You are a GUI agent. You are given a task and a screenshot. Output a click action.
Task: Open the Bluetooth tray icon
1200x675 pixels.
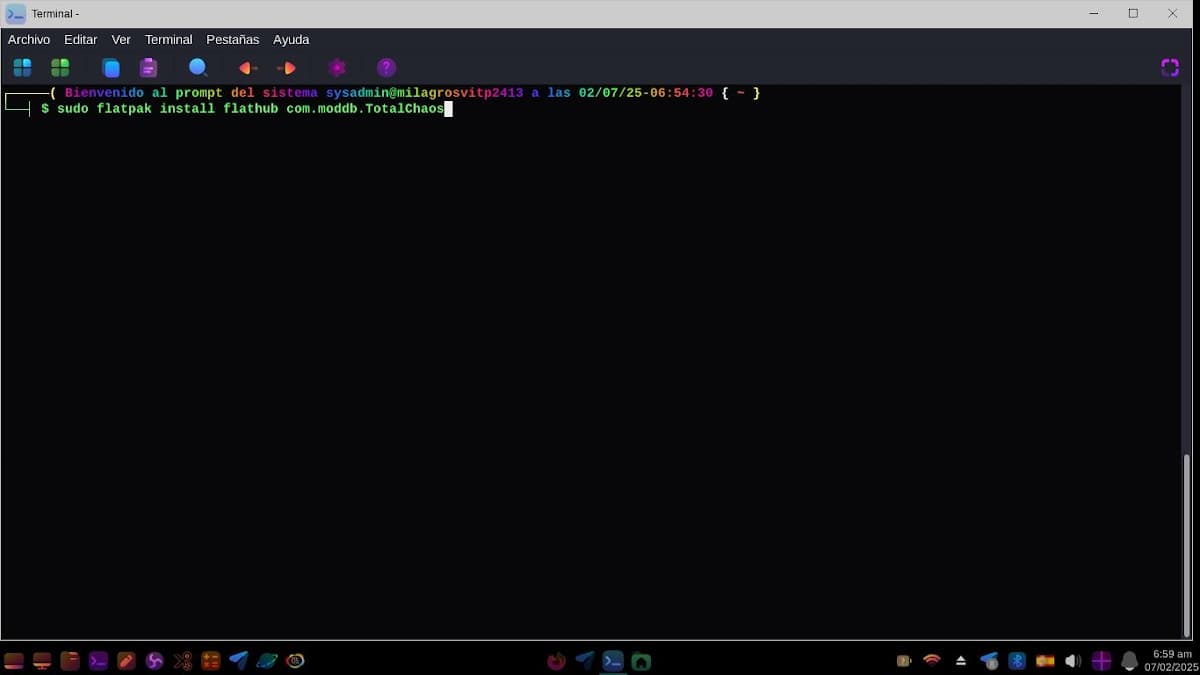(x=1017, y=661)
